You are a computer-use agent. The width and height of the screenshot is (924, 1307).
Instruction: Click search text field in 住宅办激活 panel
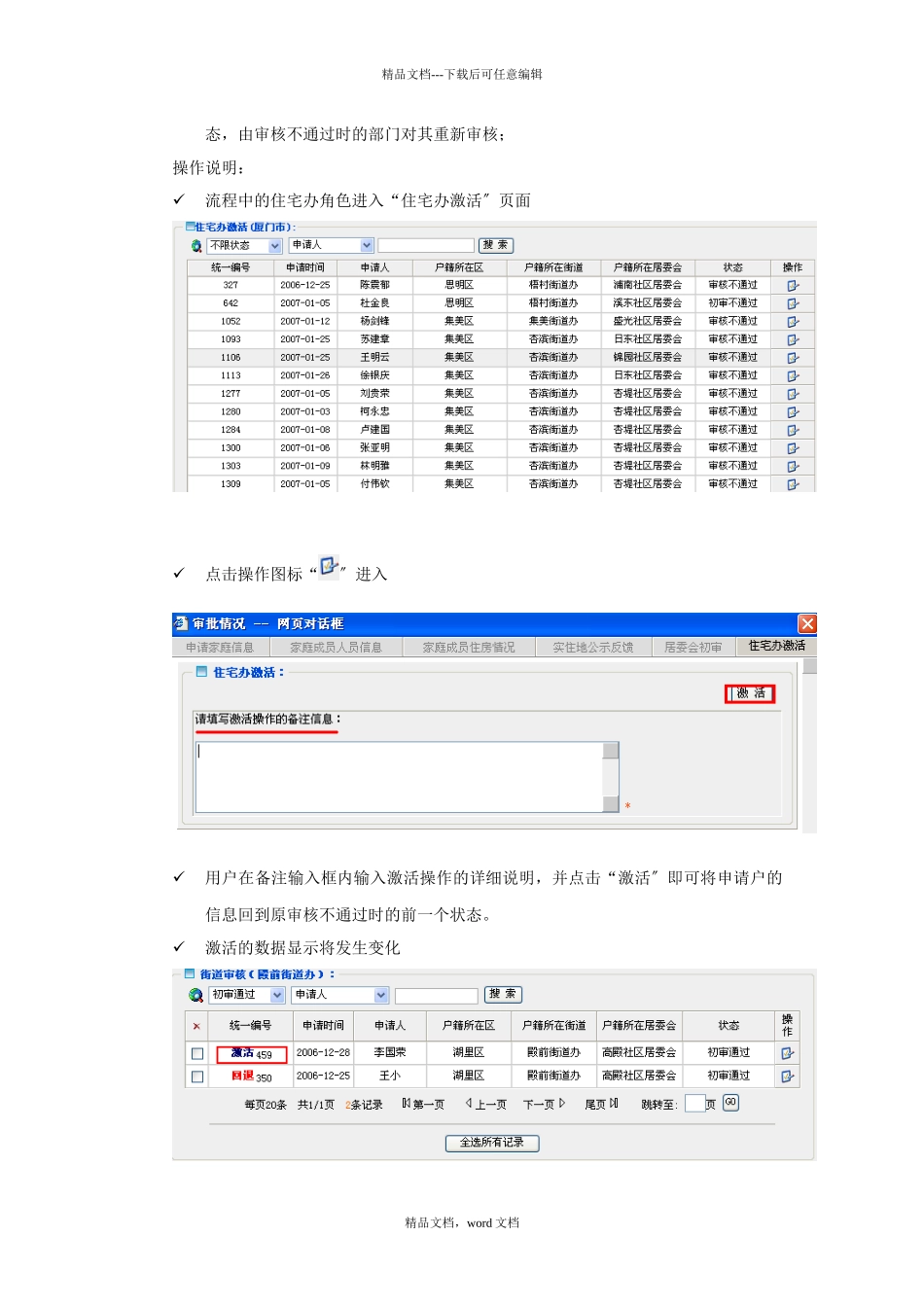point(426,246)
